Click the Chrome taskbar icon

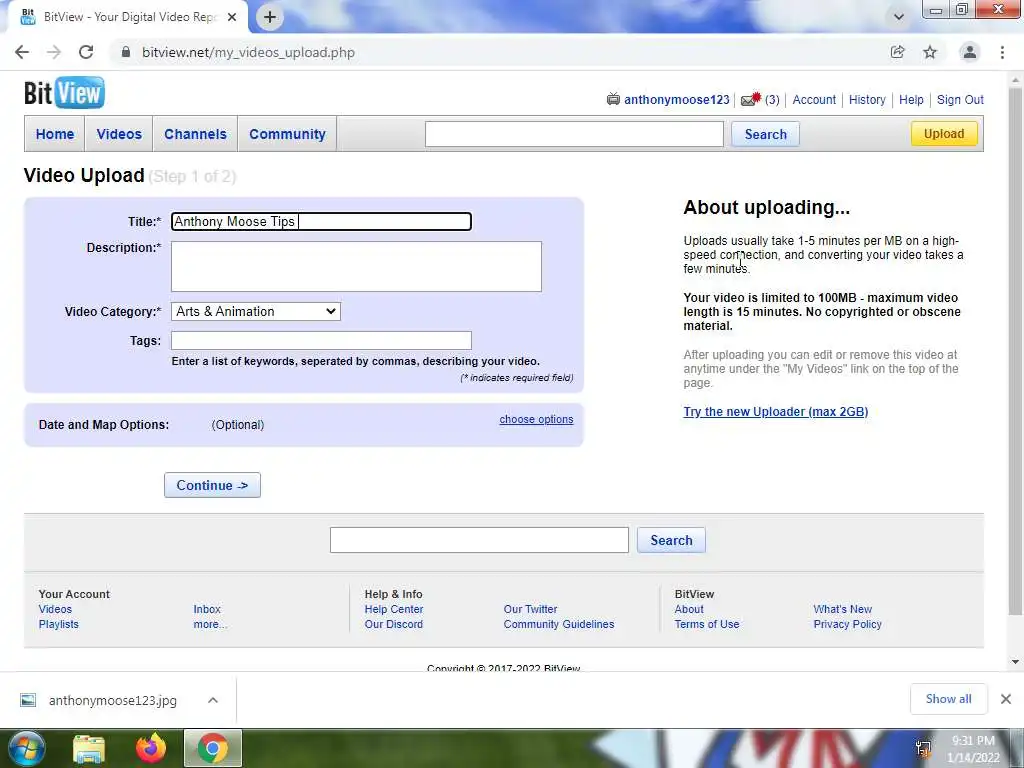(213, 748)
